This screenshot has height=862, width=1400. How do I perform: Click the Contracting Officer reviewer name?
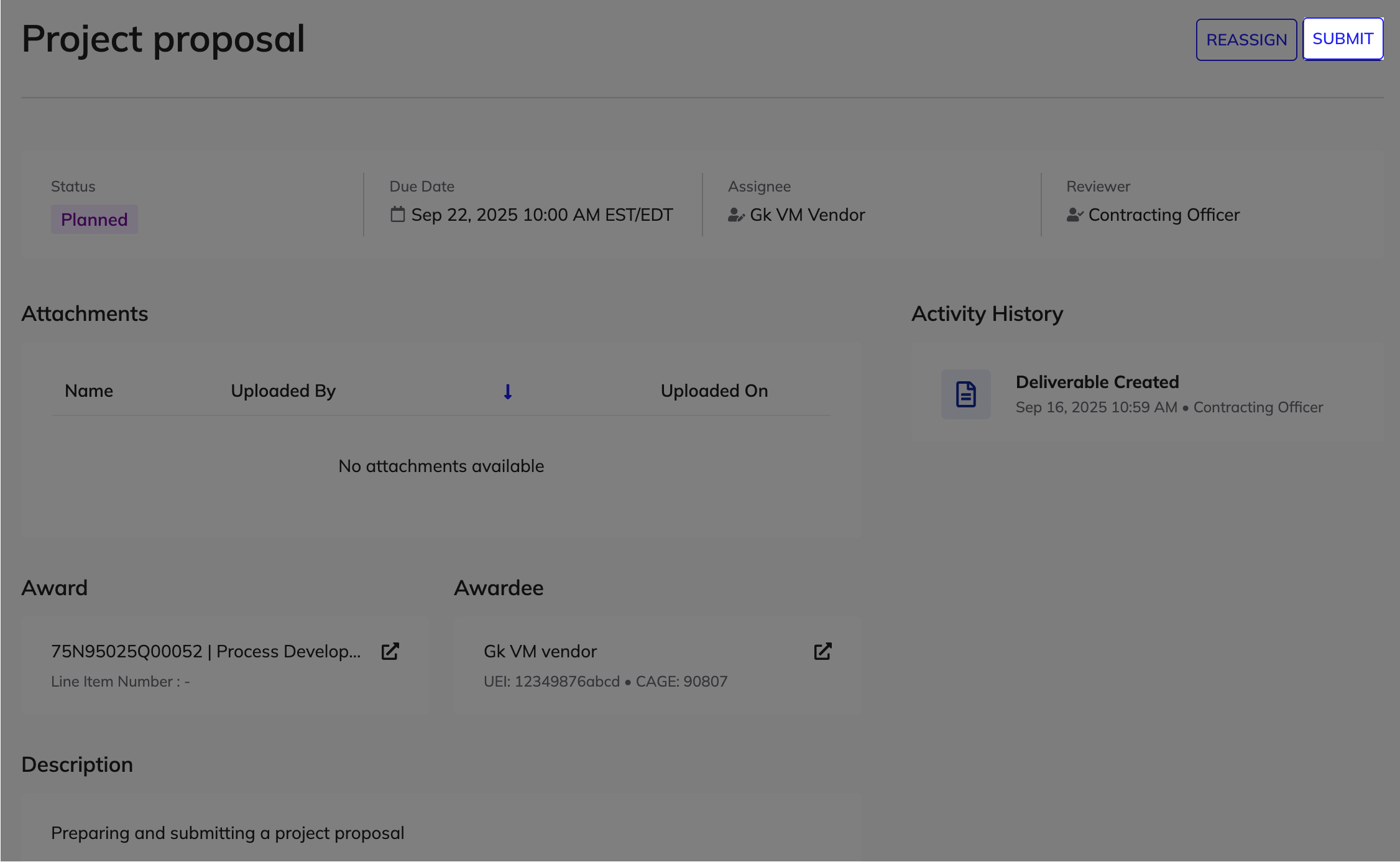pos(1163,215)
